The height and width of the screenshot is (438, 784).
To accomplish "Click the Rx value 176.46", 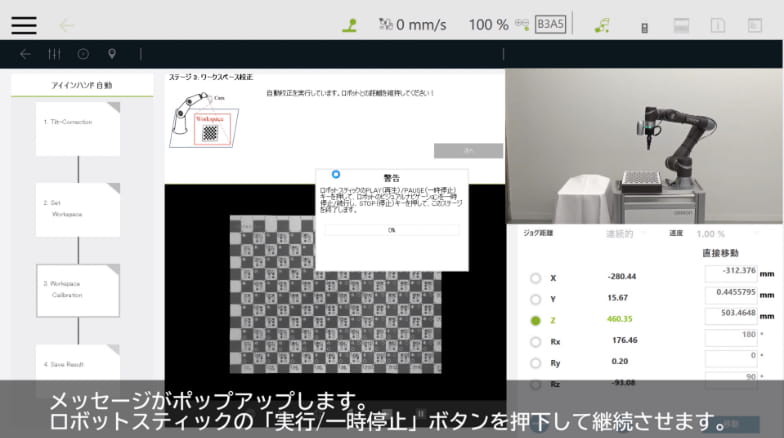I will tap(624, 340).
